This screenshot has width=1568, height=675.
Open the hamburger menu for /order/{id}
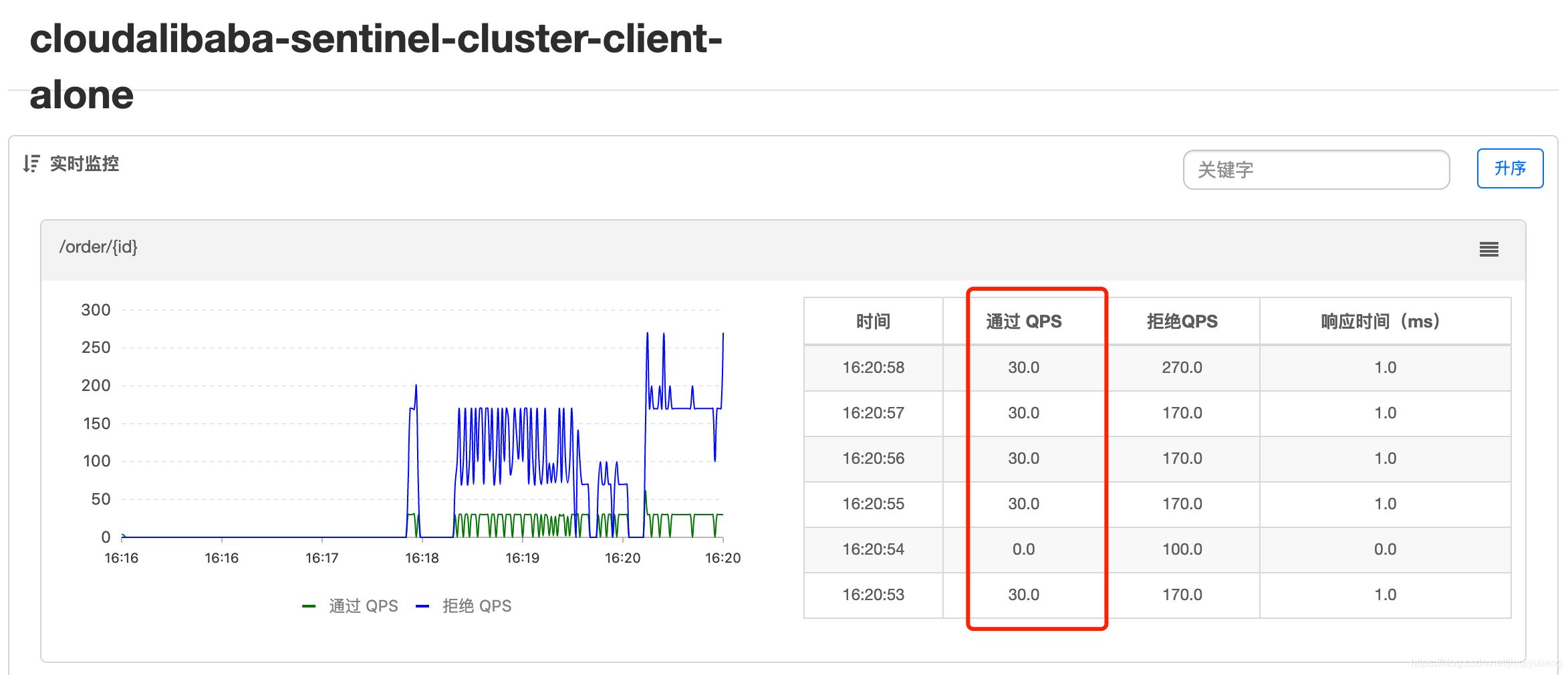tap(1488, 249)
